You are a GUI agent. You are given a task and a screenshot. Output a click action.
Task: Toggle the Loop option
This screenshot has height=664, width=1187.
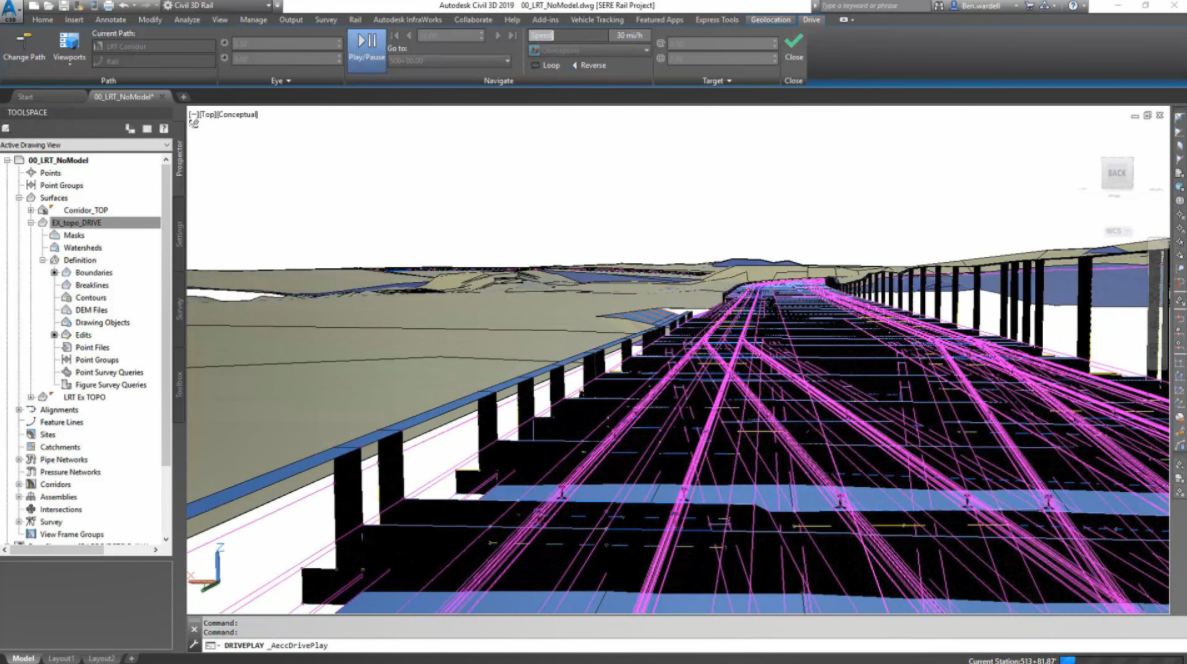pos(546,65)
